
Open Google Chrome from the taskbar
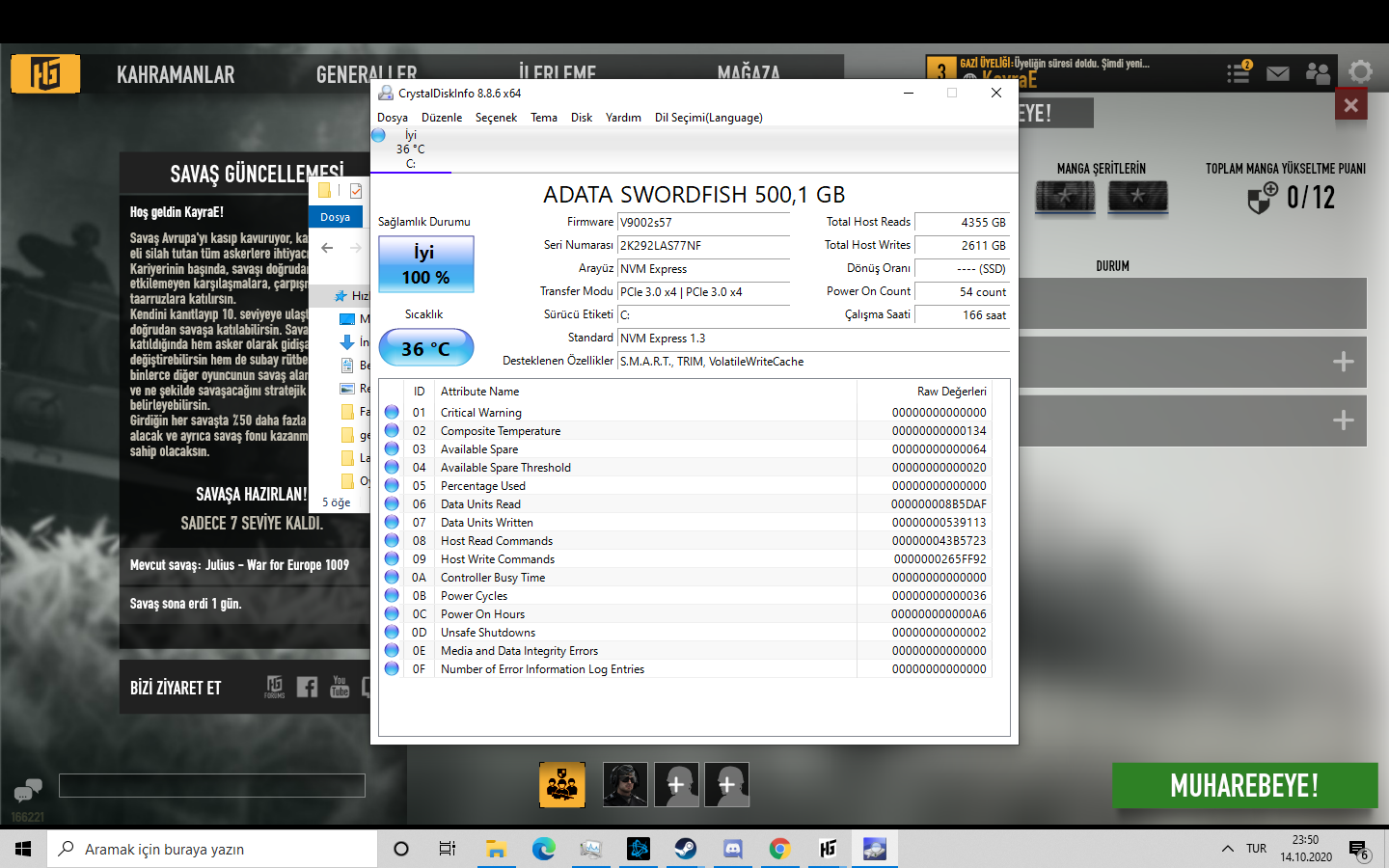779,849
